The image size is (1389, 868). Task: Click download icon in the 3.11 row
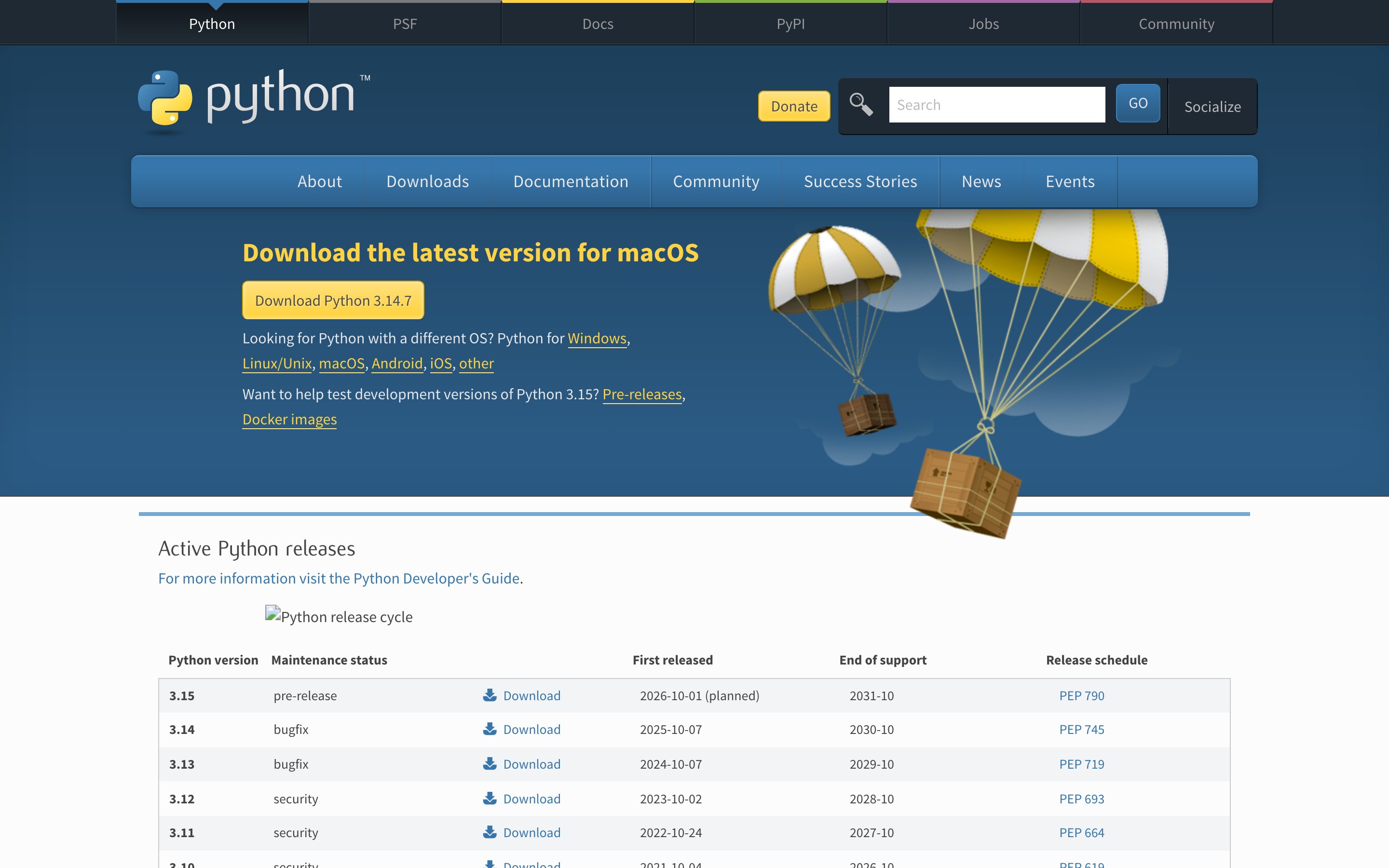tap(490, 832)
